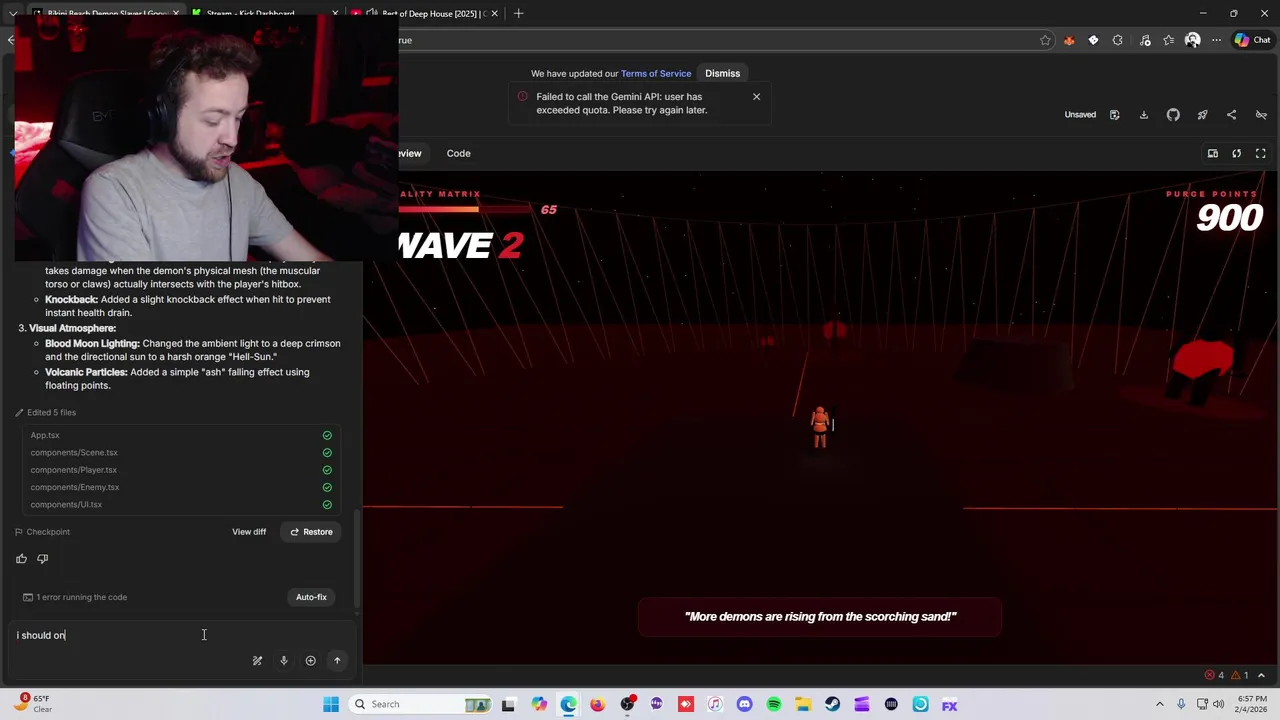Open Copilot Chat in the browser

pos(1252,40)
